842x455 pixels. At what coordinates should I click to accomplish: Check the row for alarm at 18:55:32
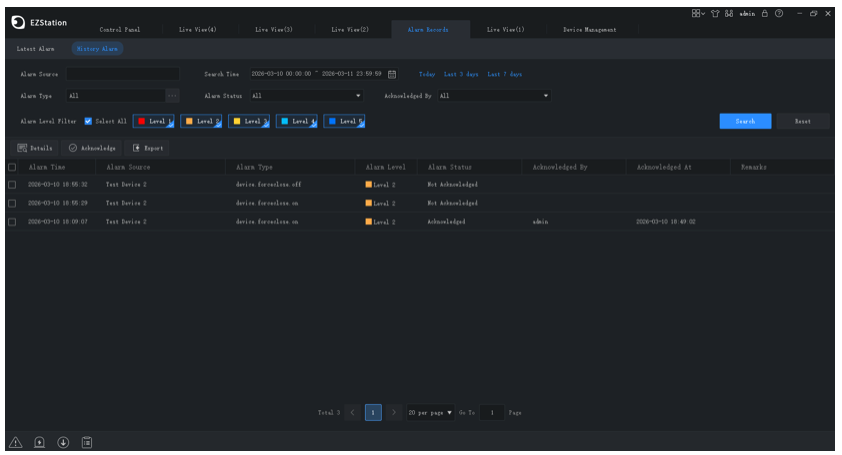pyautogui.click(x=12, y=185)
